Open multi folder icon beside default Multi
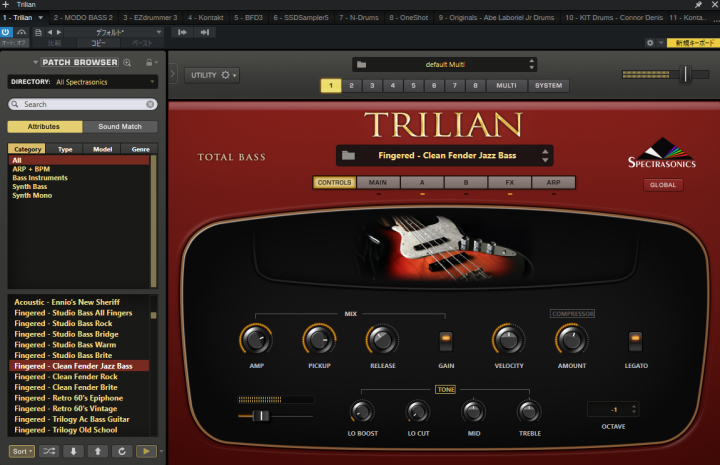The width and height of the screenshot is (720, 465). [x=361, y=64]
